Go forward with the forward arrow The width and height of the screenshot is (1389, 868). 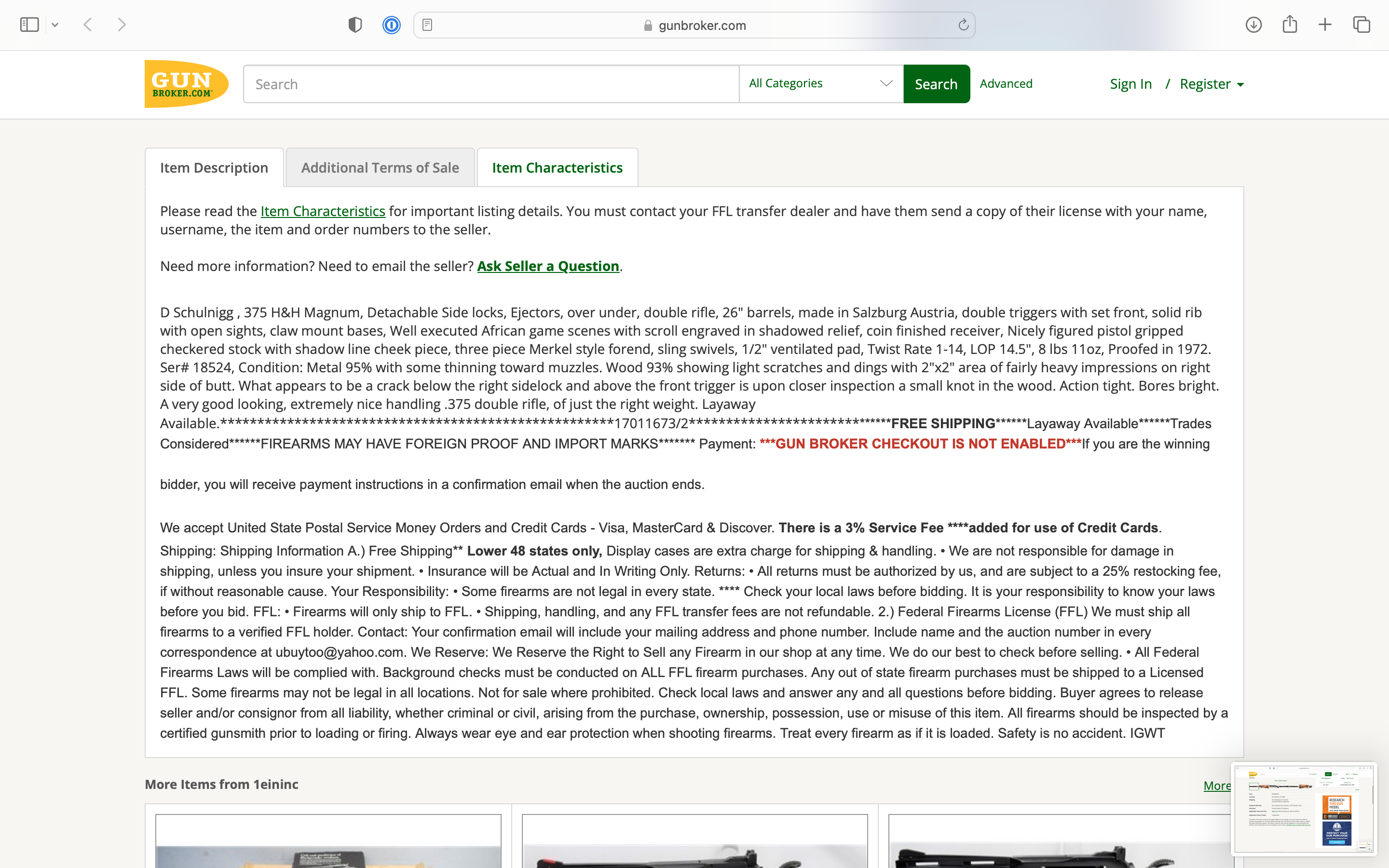(122, 25)
